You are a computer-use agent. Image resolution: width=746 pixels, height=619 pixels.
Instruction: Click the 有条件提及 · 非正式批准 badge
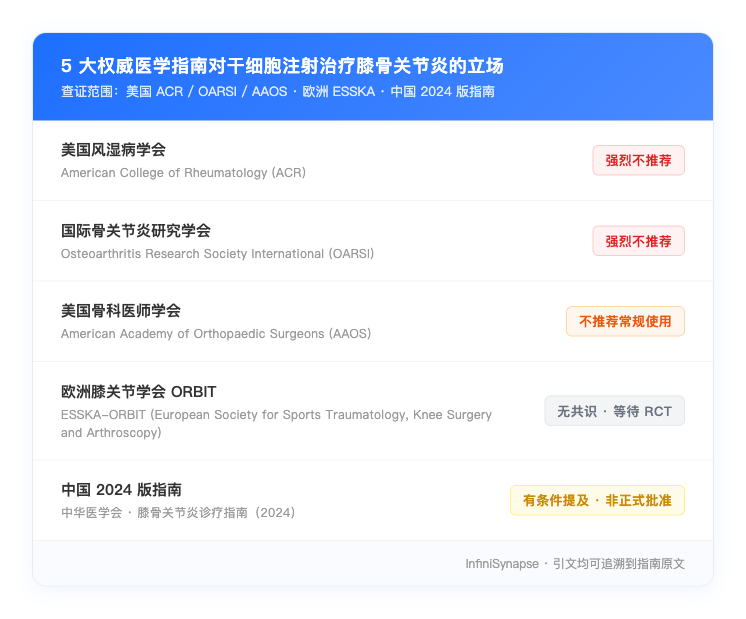598,500
